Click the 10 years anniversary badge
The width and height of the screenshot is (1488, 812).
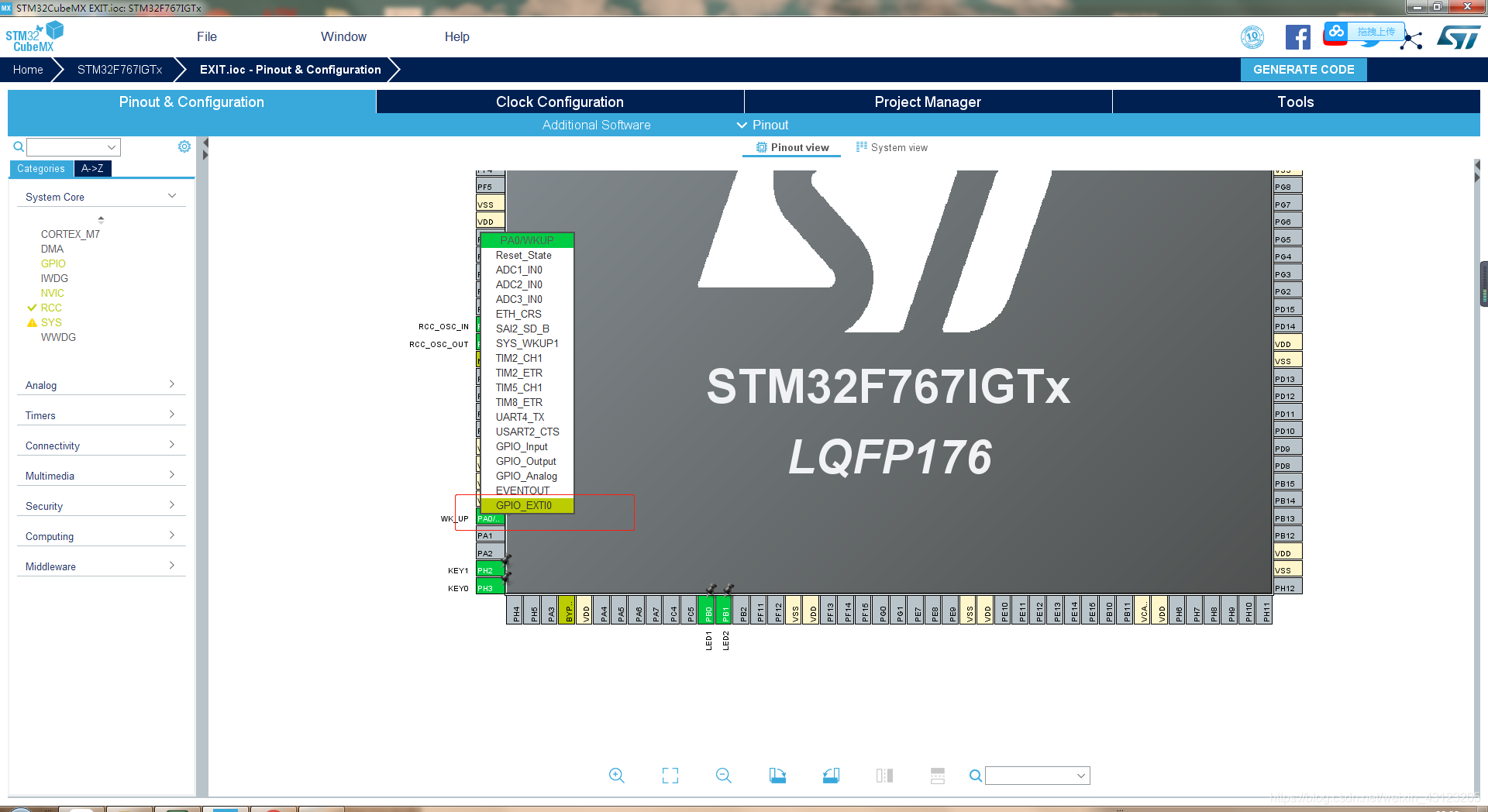tap(1252, 37)
